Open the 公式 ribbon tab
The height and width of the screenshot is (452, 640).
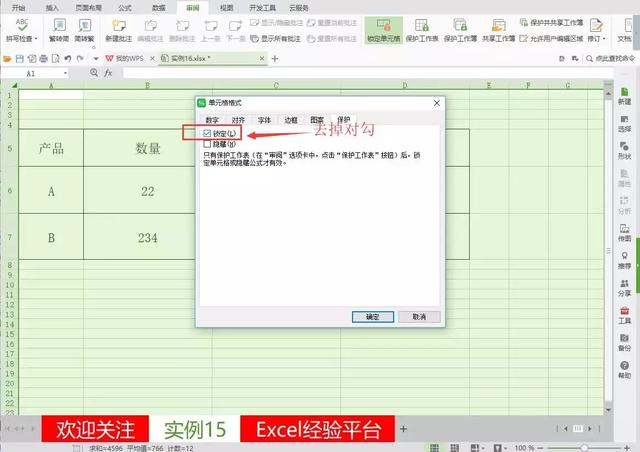click(x=125, y=7)
